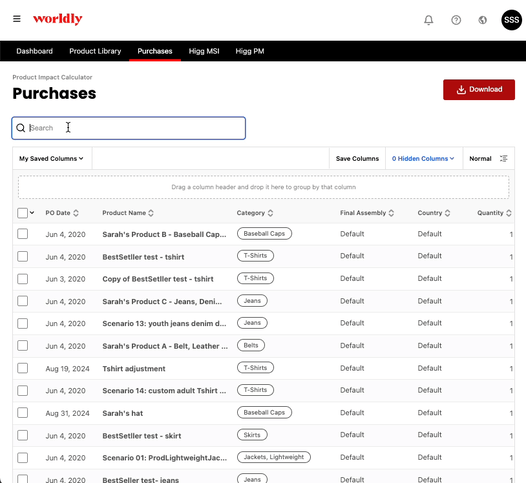Expand the My Saved Columns dropdown

coord(51,158)
